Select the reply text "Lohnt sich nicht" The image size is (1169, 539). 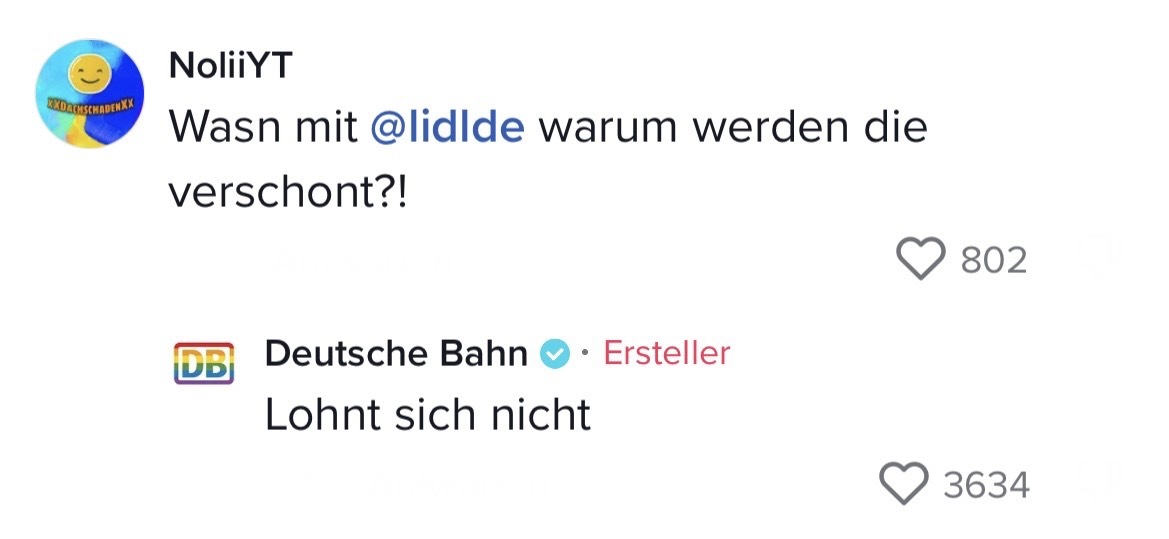point(428,415)
